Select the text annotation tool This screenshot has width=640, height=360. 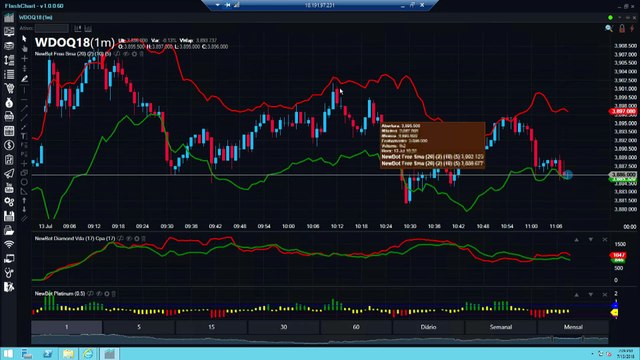(24, 136)
